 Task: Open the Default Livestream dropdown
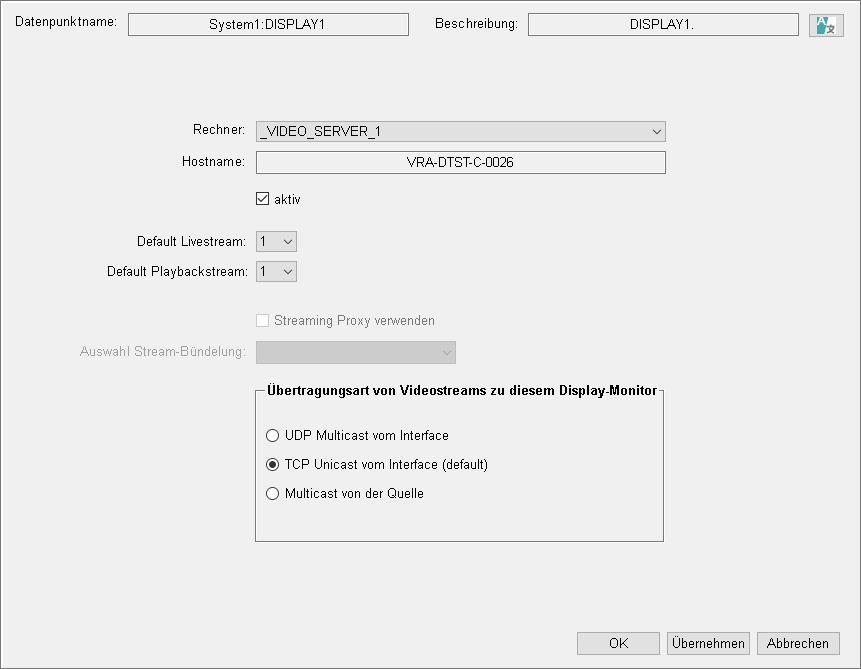[276, 242]
